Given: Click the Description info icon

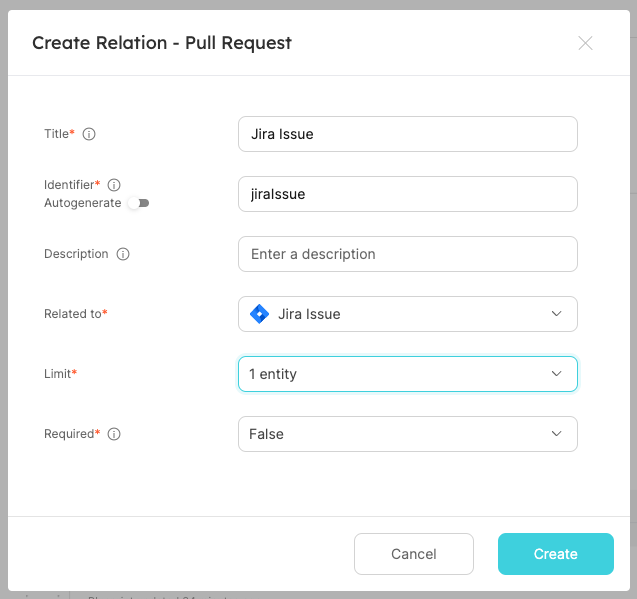Looking at the screenshot, I should [x=123, y=254].
